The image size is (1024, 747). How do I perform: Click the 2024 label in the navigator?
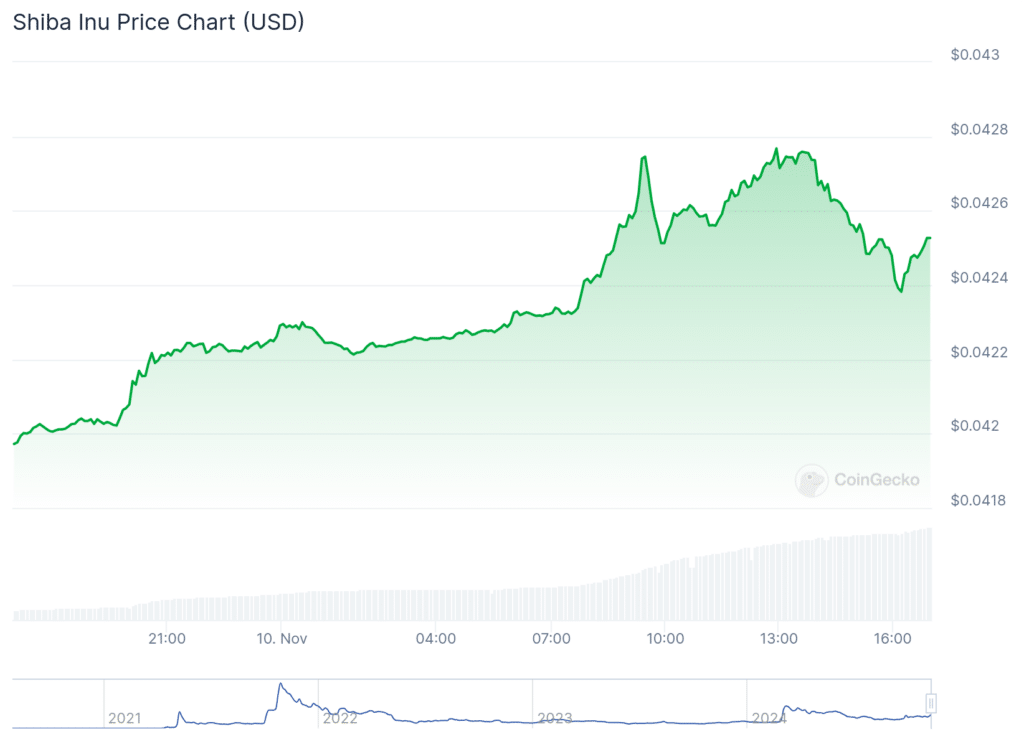pyautogui.click(x=769, y=717)
